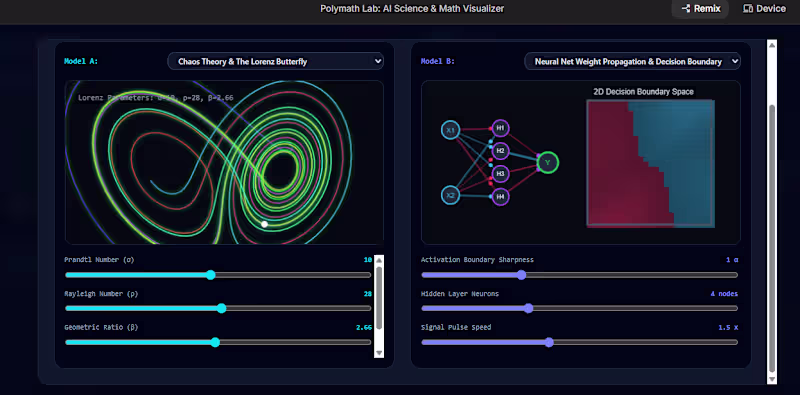Click the Device monitor icon

pyautogui.click(x=748, y=9)
